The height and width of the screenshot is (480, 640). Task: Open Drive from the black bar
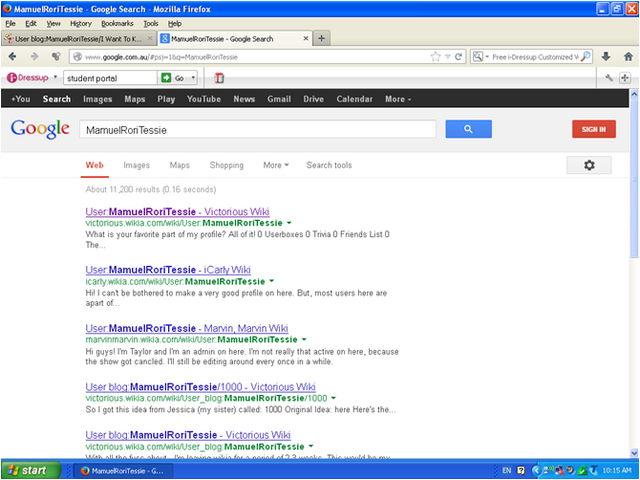pos(313,99)
